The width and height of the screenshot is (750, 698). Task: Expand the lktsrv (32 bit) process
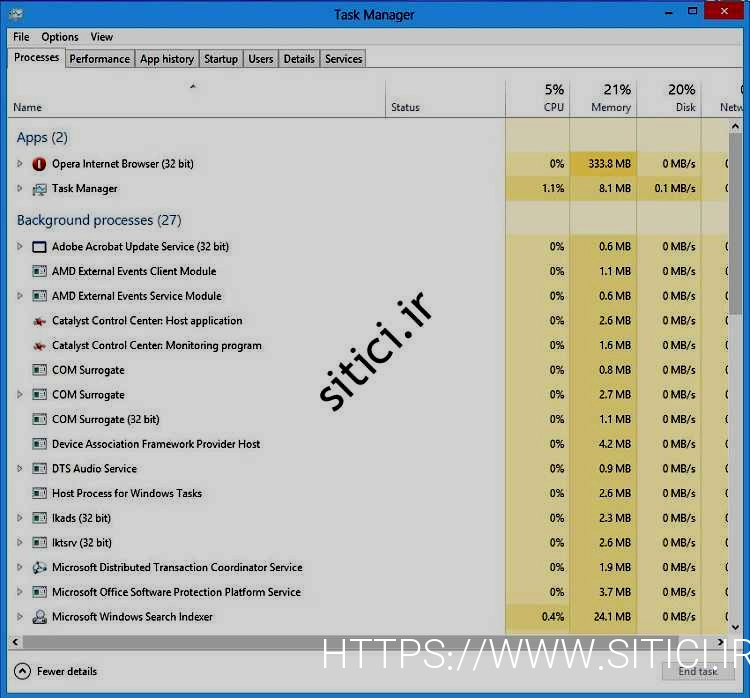tap(20, 543)
